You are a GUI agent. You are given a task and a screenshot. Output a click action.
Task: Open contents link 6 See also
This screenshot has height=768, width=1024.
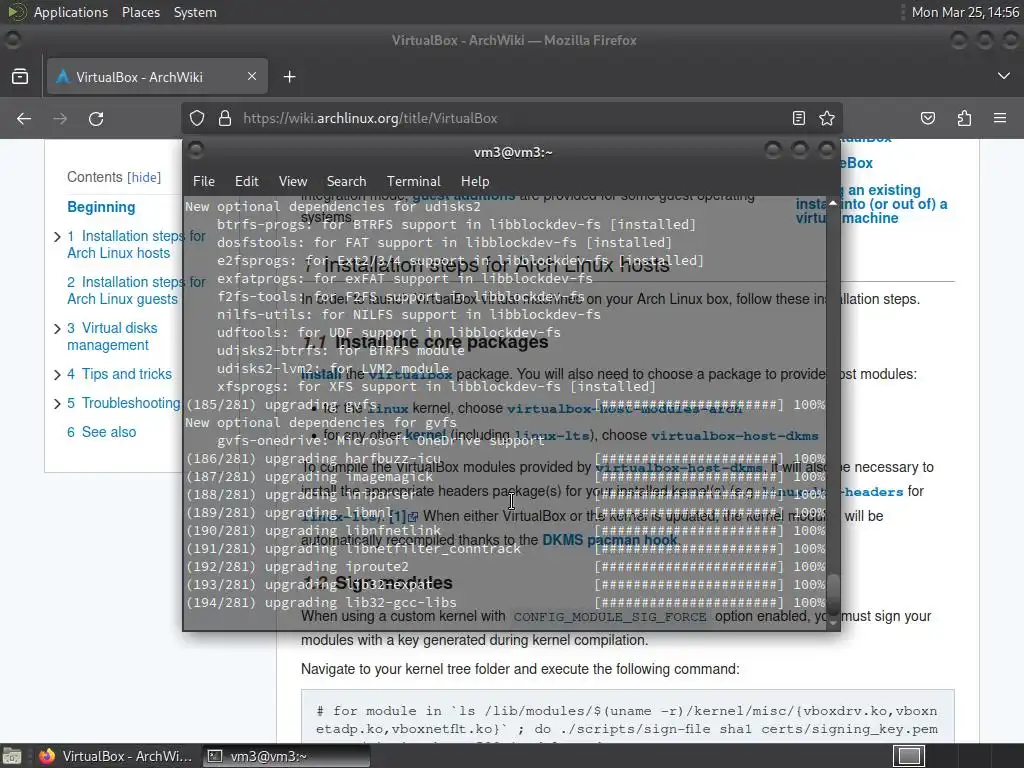pos(101,432)
